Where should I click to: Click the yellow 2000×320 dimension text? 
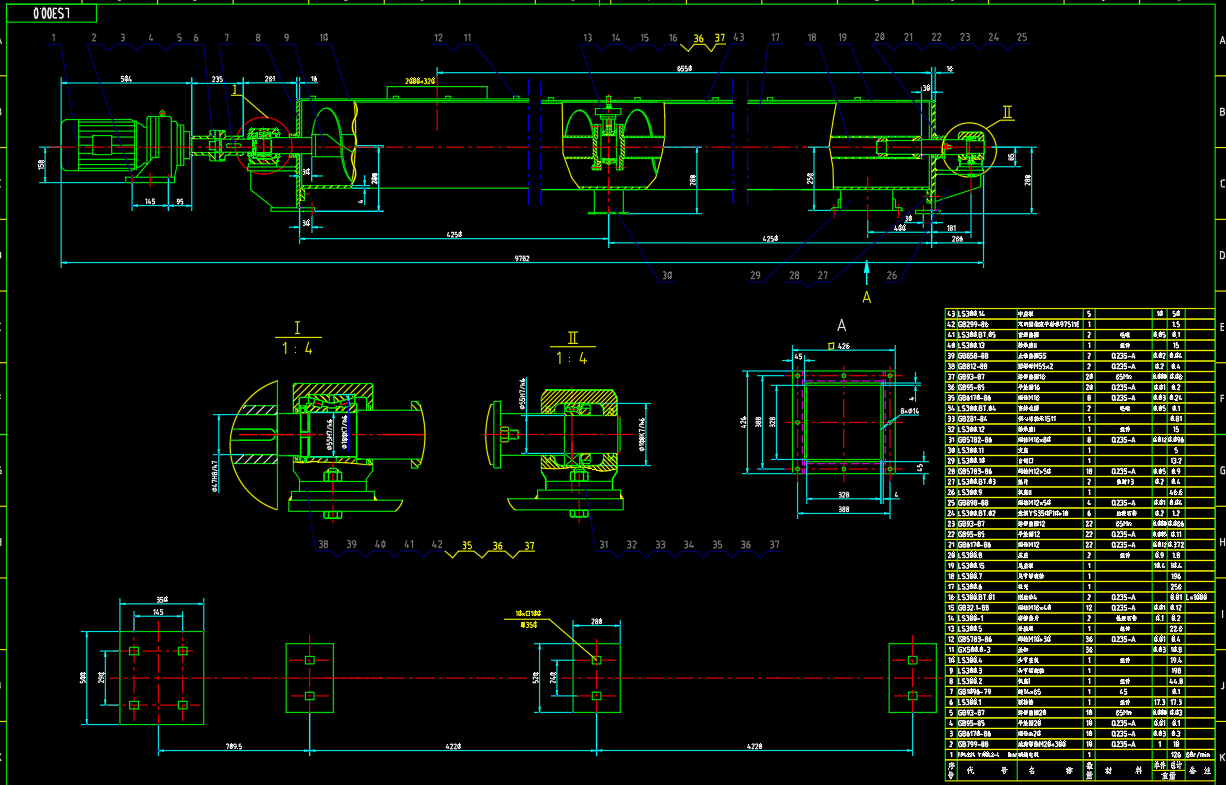pos(420,80)
